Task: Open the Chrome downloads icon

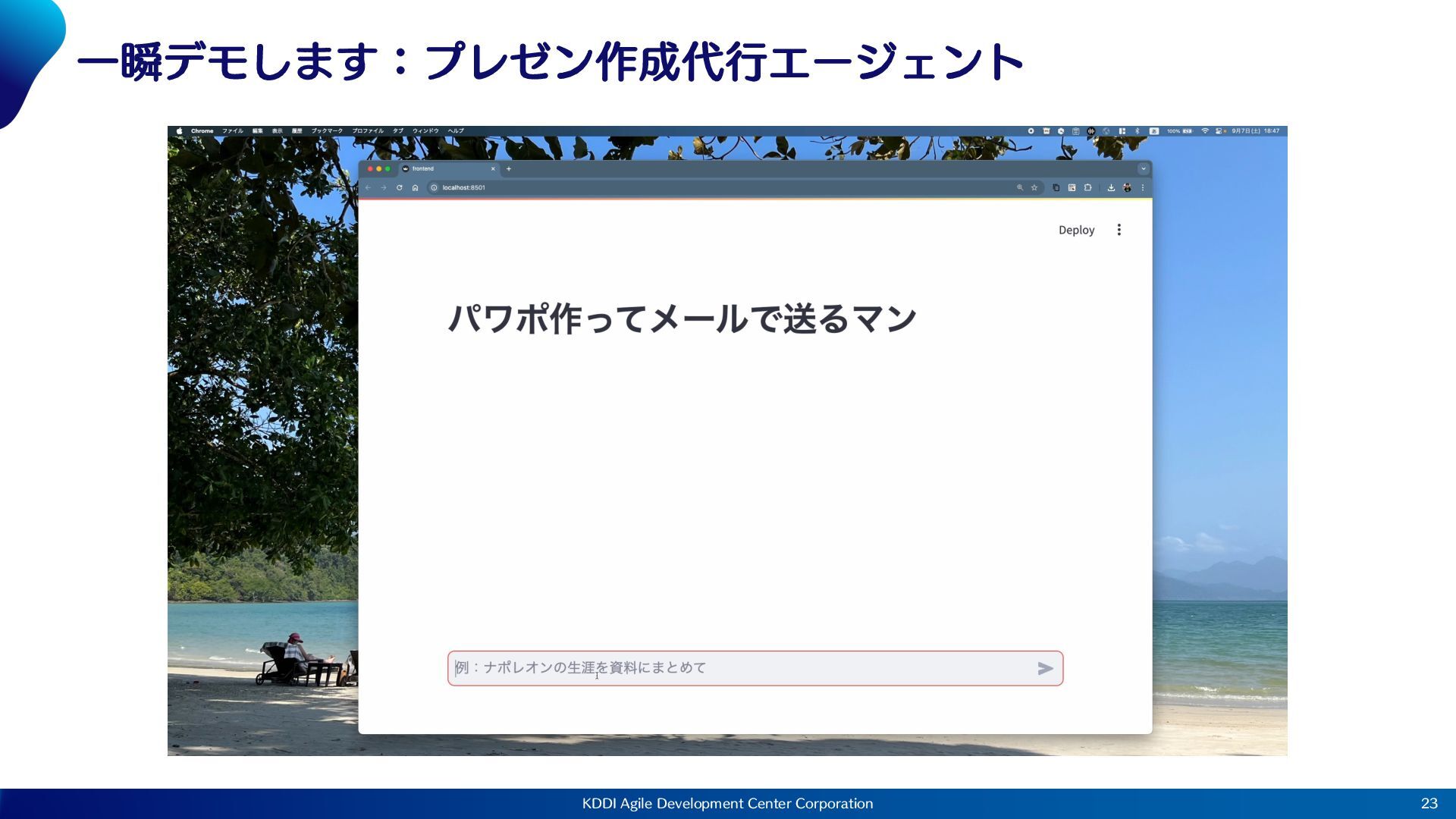Action: tap(1111, 187)
